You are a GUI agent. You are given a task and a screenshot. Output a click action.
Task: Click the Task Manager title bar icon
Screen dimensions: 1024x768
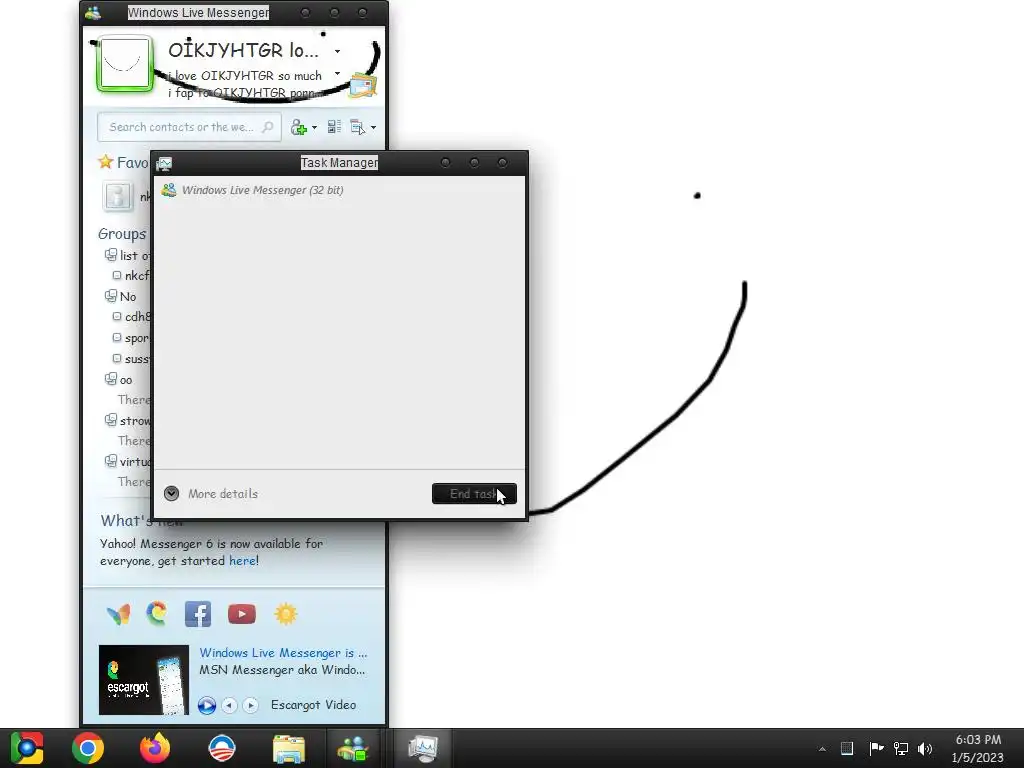click(x=164, y=163)
